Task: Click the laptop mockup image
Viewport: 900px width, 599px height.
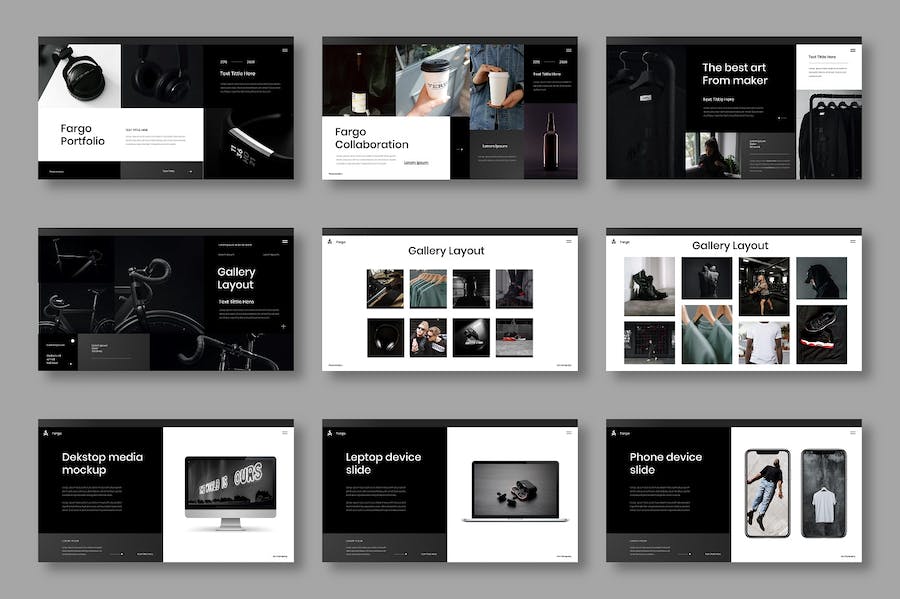Action: (514, 490)
